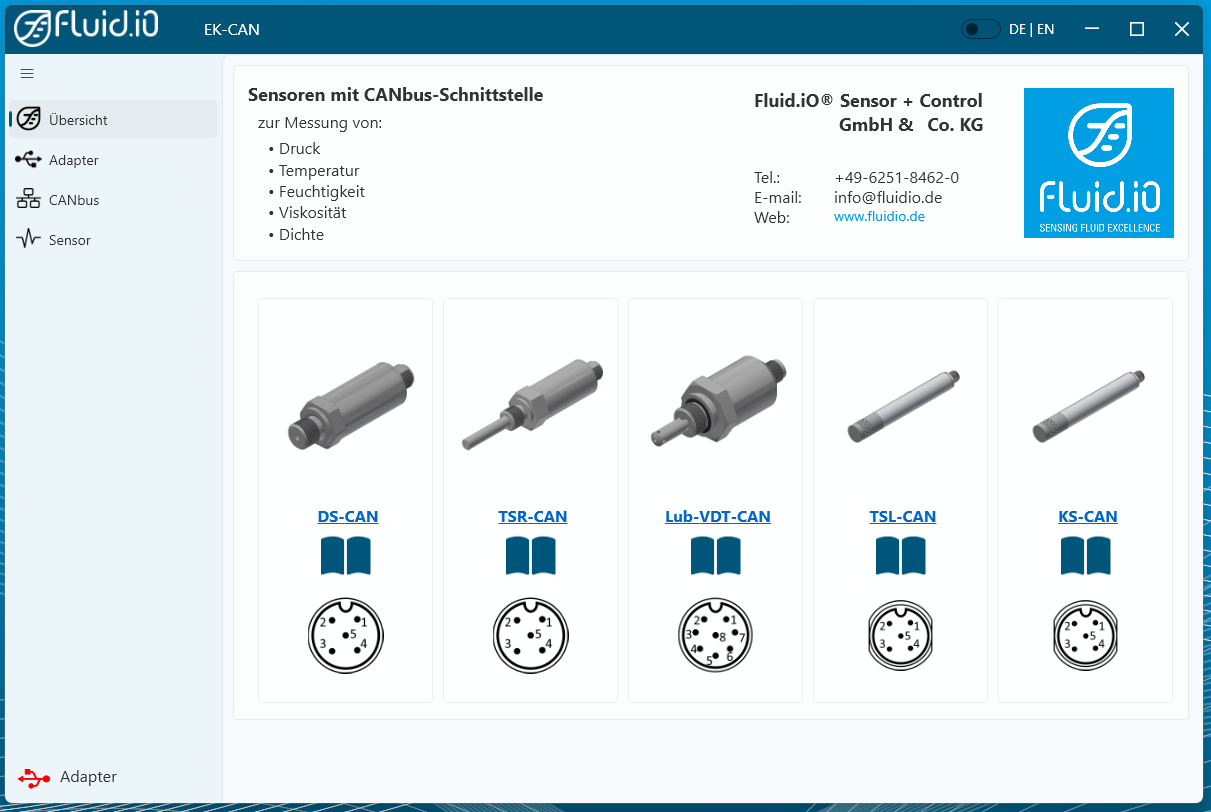Select Übersicht in the sidebar

pyautogui.click(x=78, y=120)
